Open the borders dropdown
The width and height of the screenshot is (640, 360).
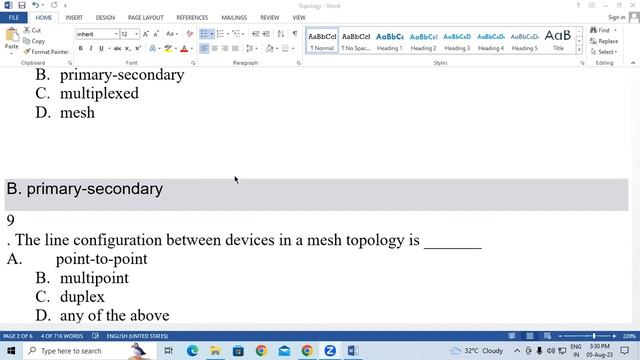293,49
